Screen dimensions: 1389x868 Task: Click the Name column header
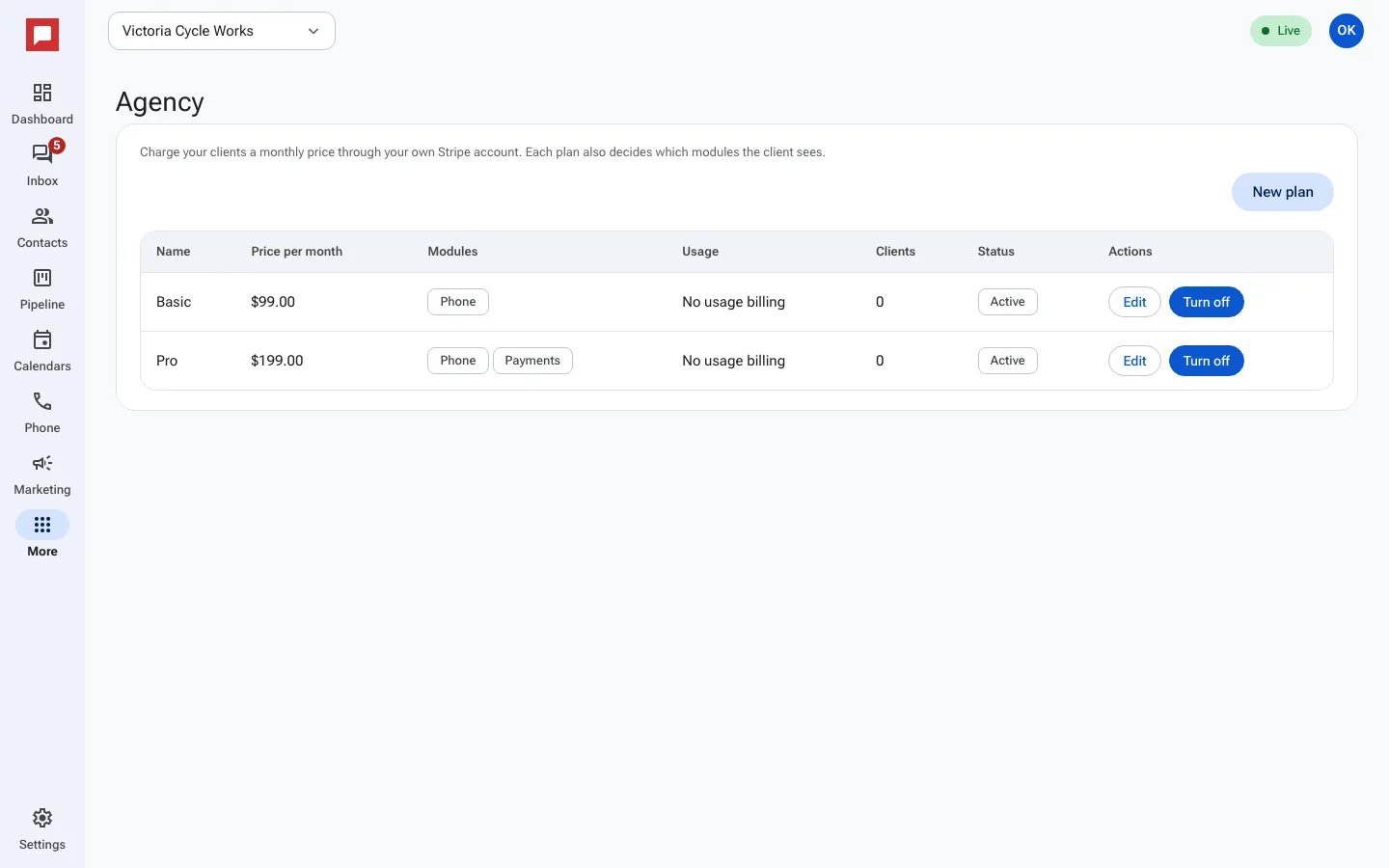click(x=174, y=252)
